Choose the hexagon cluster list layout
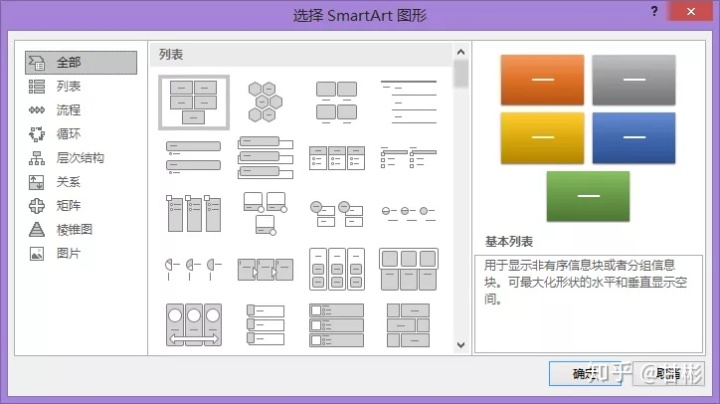720x404 pixels. point(265,102)
